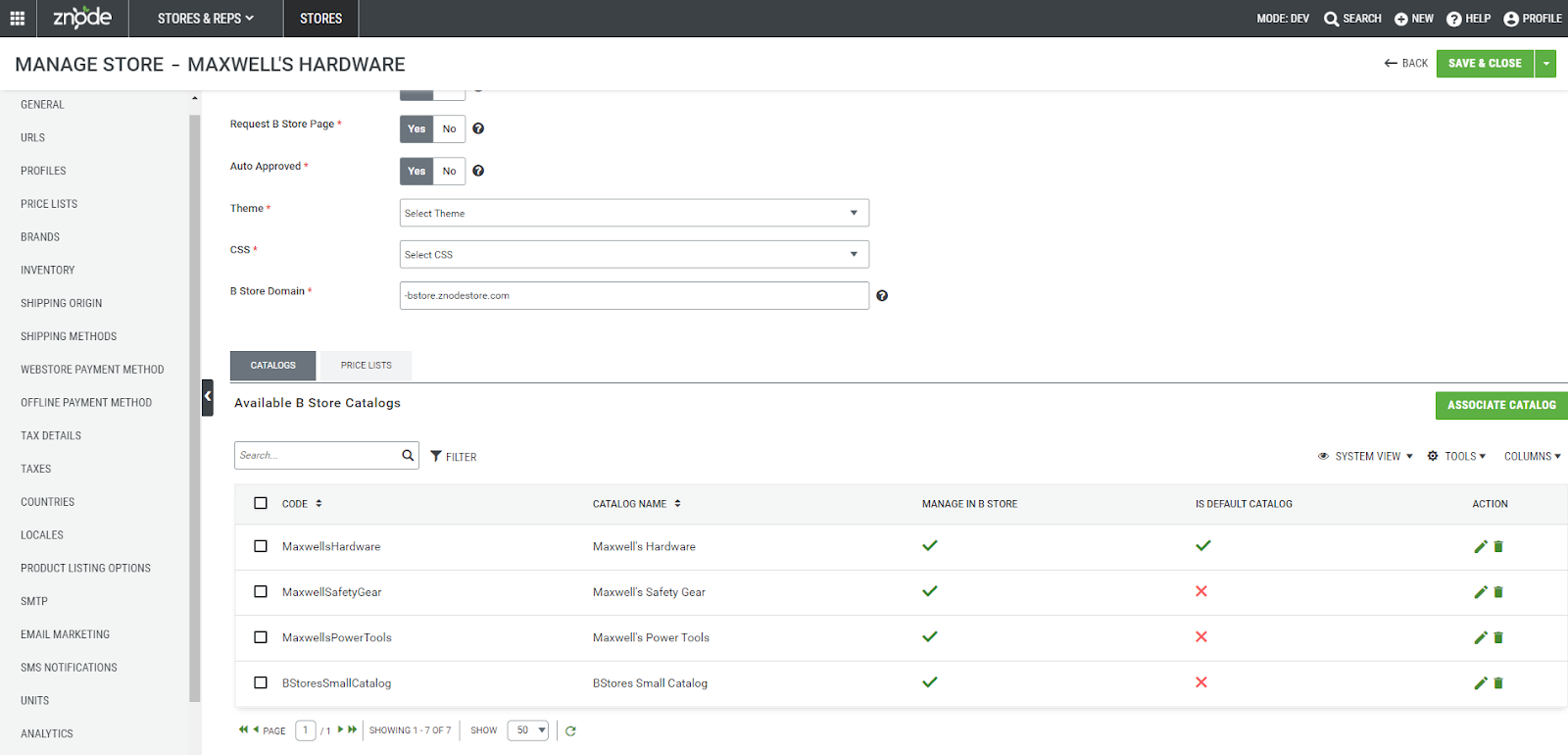
Task: Show help for B Store Domain
Action: pos(882,296)
